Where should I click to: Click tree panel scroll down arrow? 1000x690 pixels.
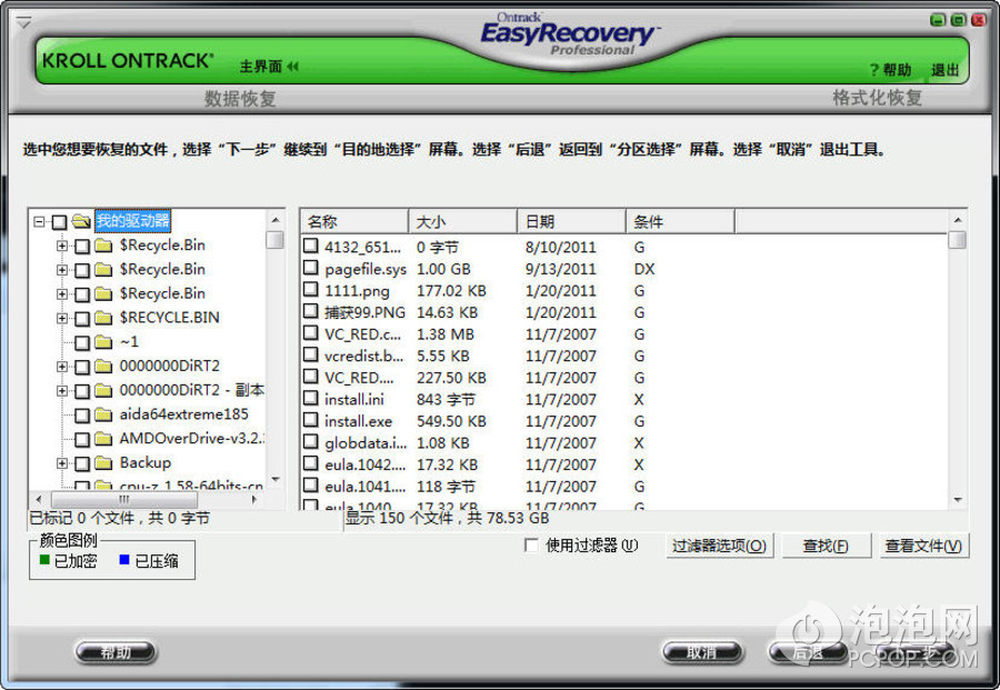[276, 480]
